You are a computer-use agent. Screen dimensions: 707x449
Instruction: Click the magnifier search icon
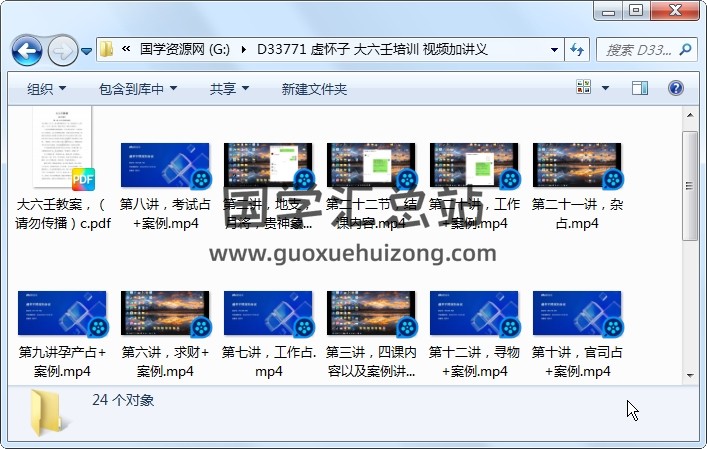(x=685, y=49)
